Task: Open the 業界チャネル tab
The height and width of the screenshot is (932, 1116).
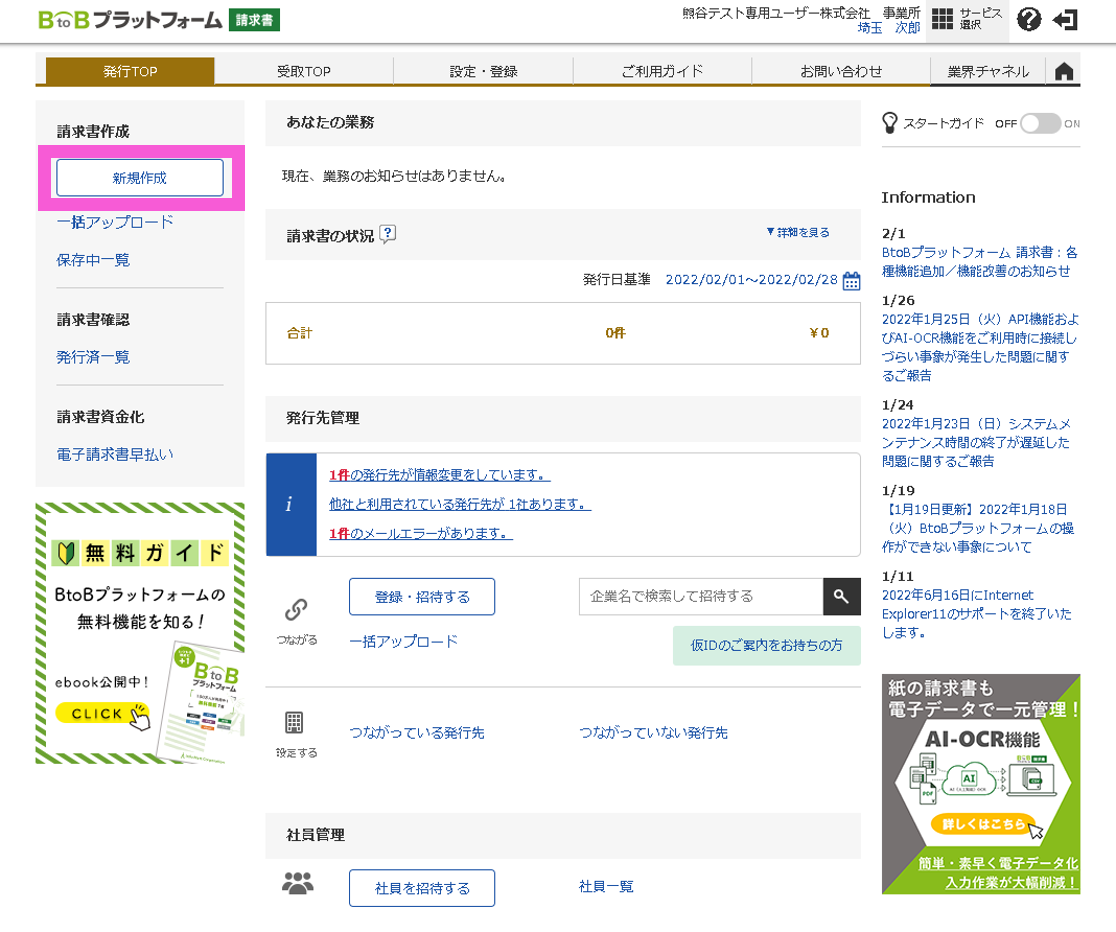Action: (x=988, y=71)
